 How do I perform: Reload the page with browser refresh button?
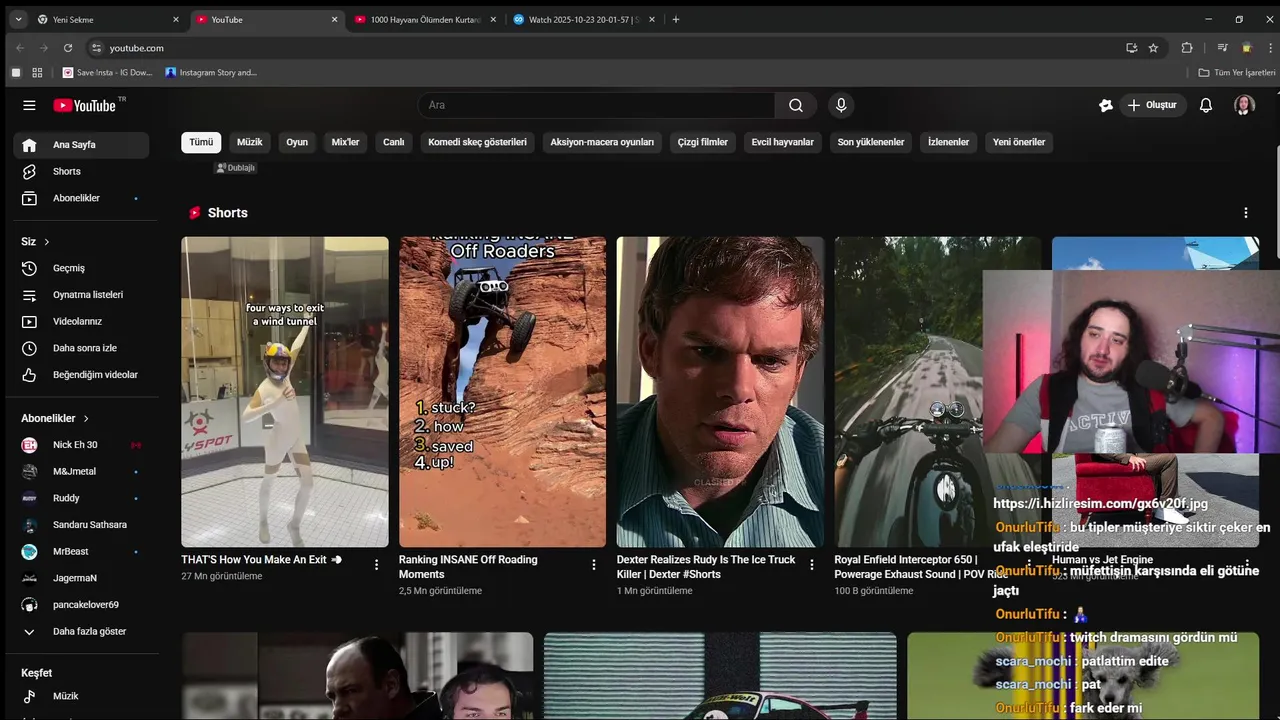click(68, 48)
